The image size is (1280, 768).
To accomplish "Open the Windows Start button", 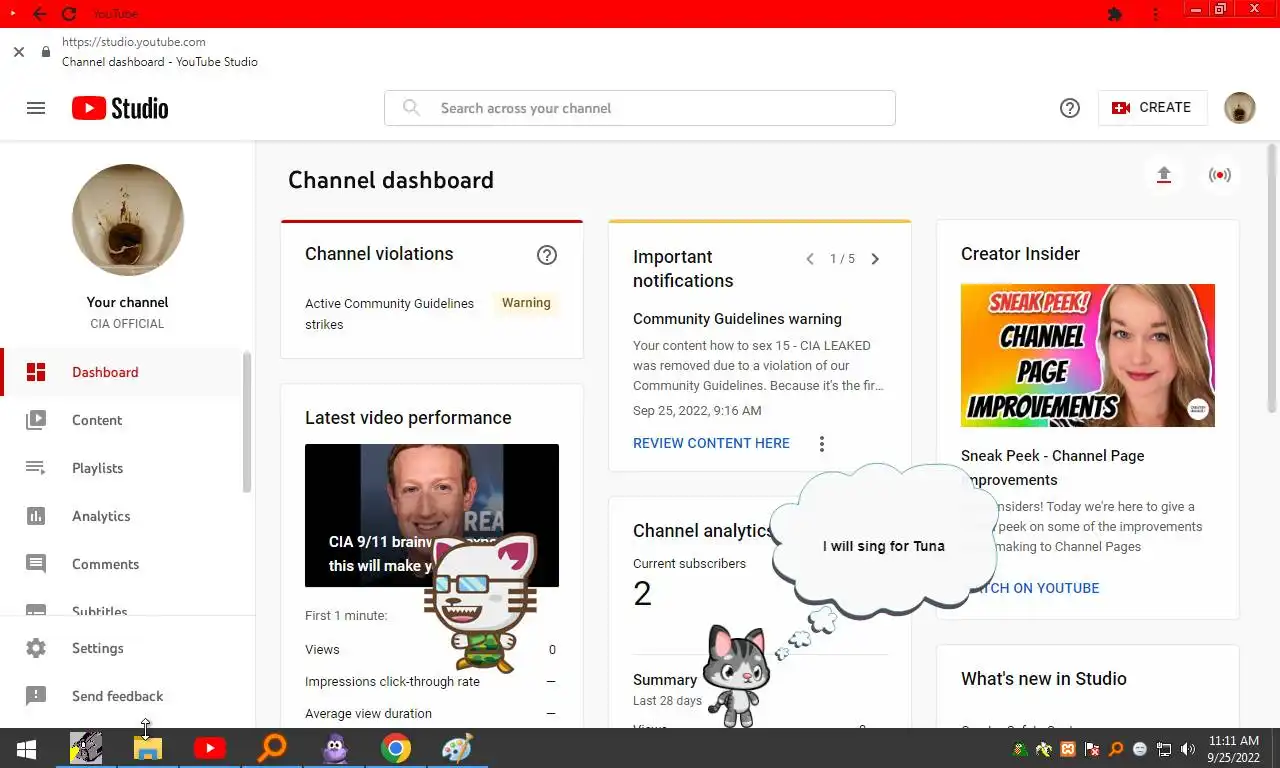I will (26, 748).
